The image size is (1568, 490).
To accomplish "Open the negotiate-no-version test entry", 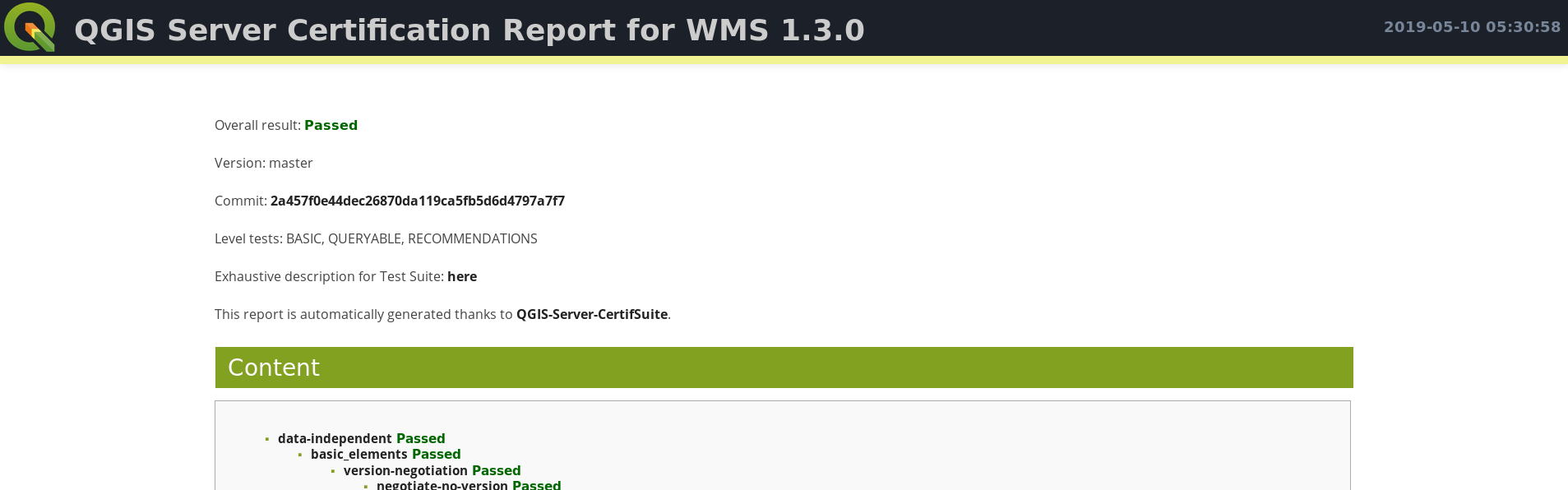I will (442, 485).
